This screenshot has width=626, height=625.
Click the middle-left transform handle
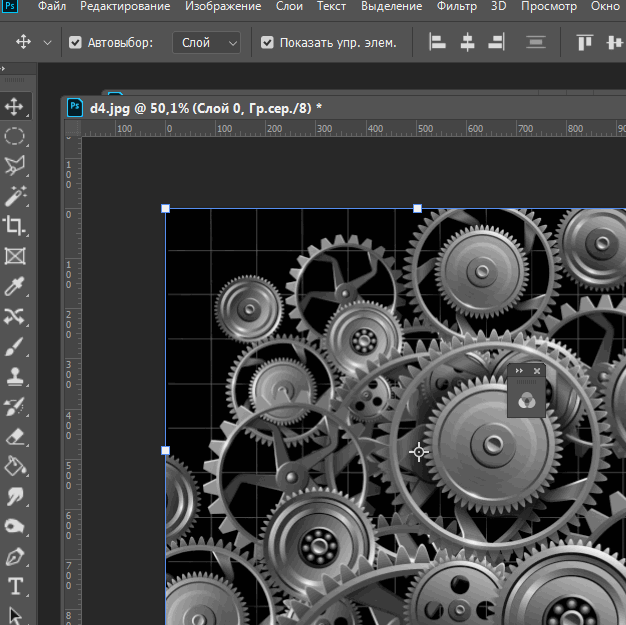click(x=165, y=450)
